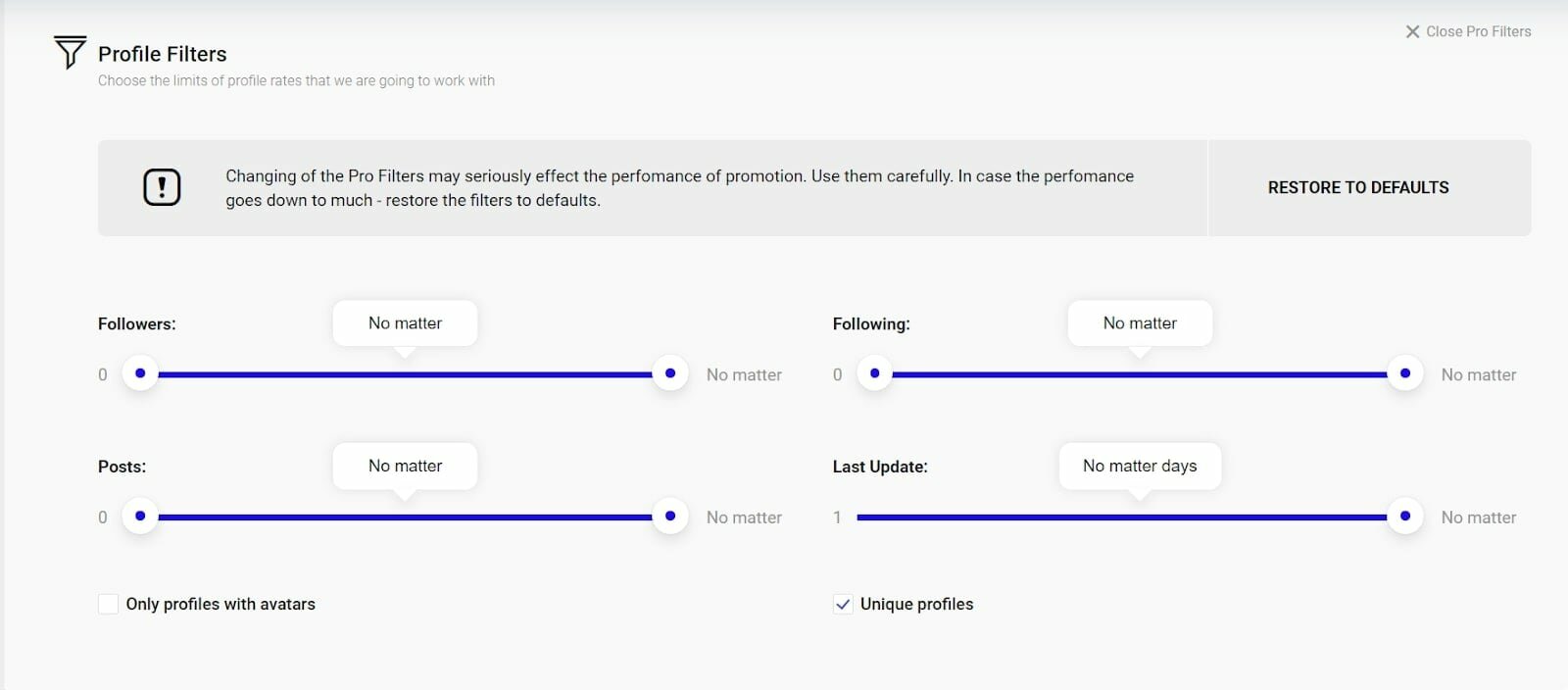Click the X icon beside Close Pro Filters
This screenshot has height=690, width=1568.
point(1412,31)
